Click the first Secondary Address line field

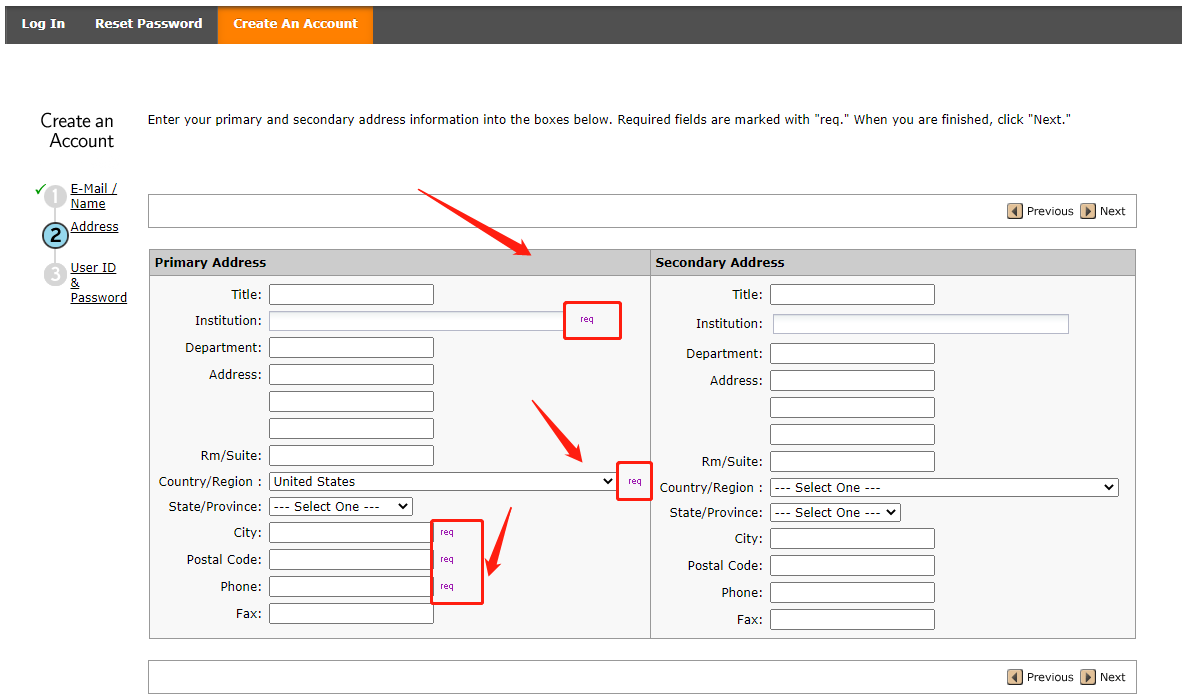852,381
